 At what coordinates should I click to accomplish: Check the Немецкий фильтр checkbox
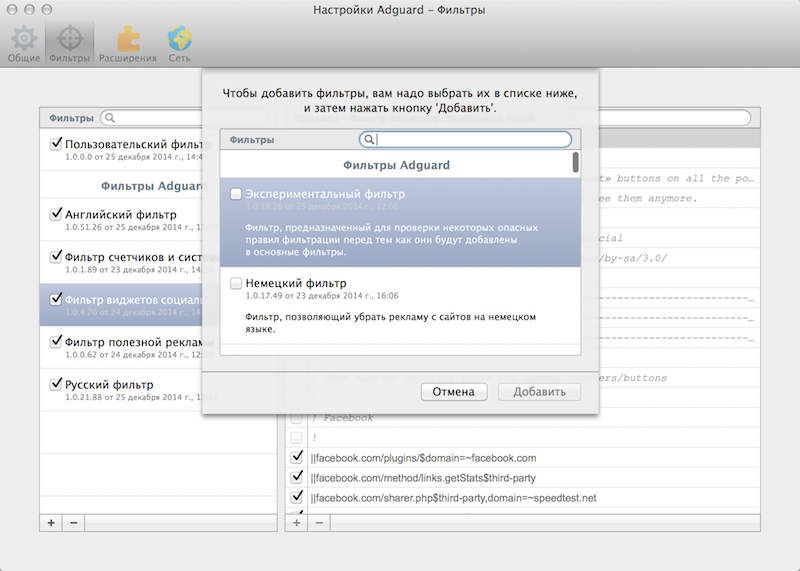coord(236,283)
